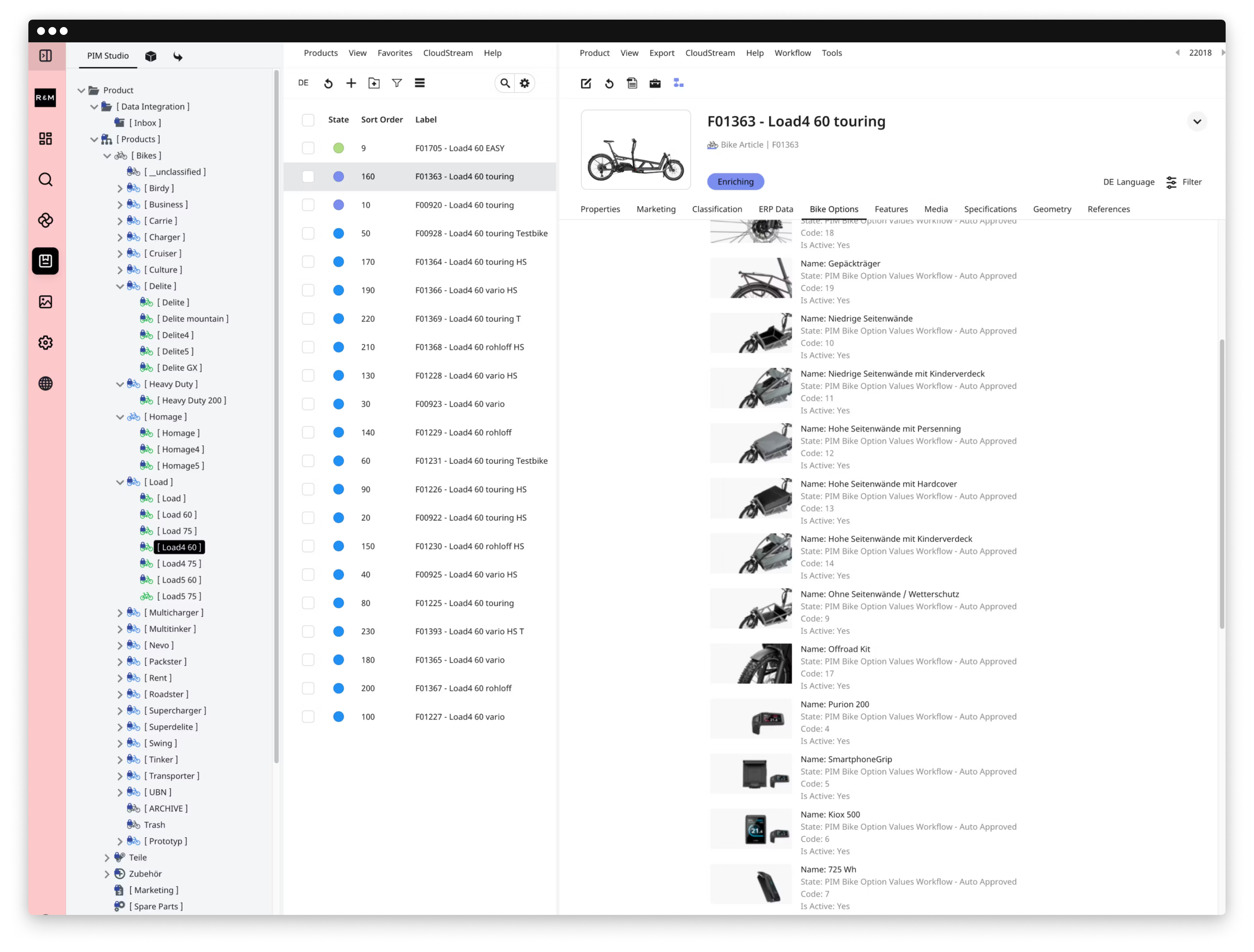Click the Enriching status button

pos(735,181)
